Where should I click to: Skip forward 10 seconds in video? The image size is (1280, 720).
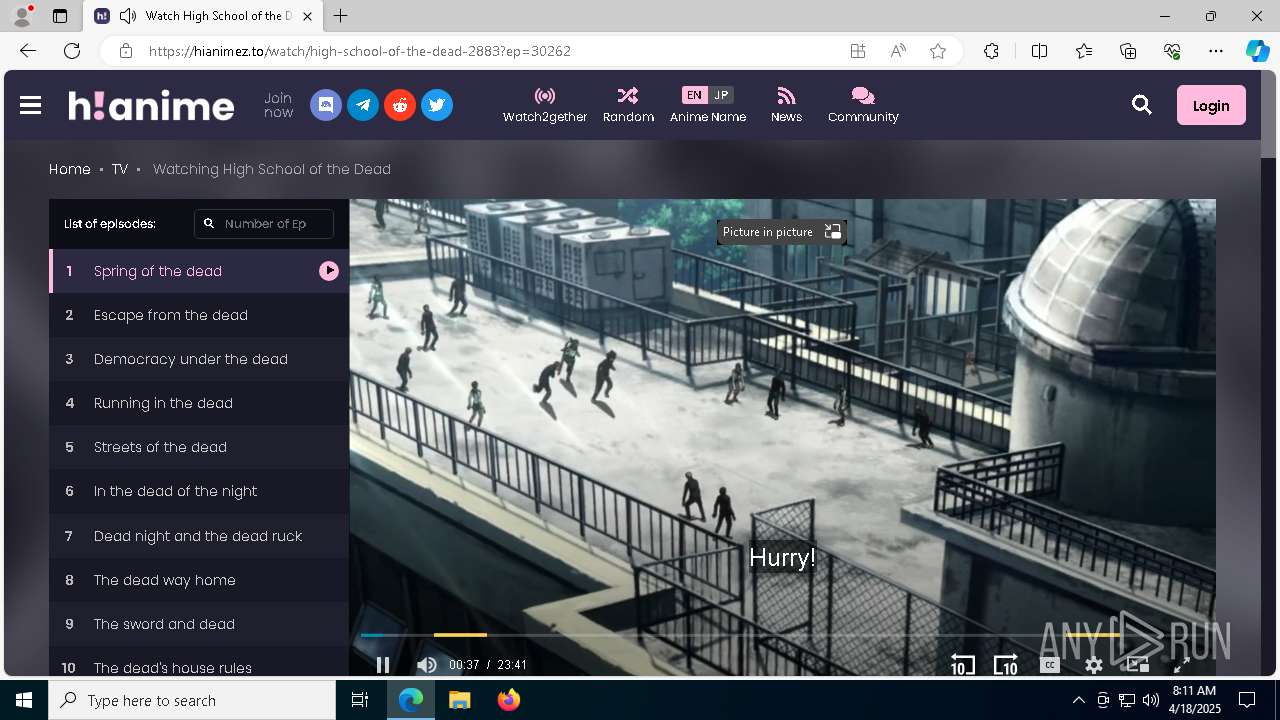[x=1005, y=665]
